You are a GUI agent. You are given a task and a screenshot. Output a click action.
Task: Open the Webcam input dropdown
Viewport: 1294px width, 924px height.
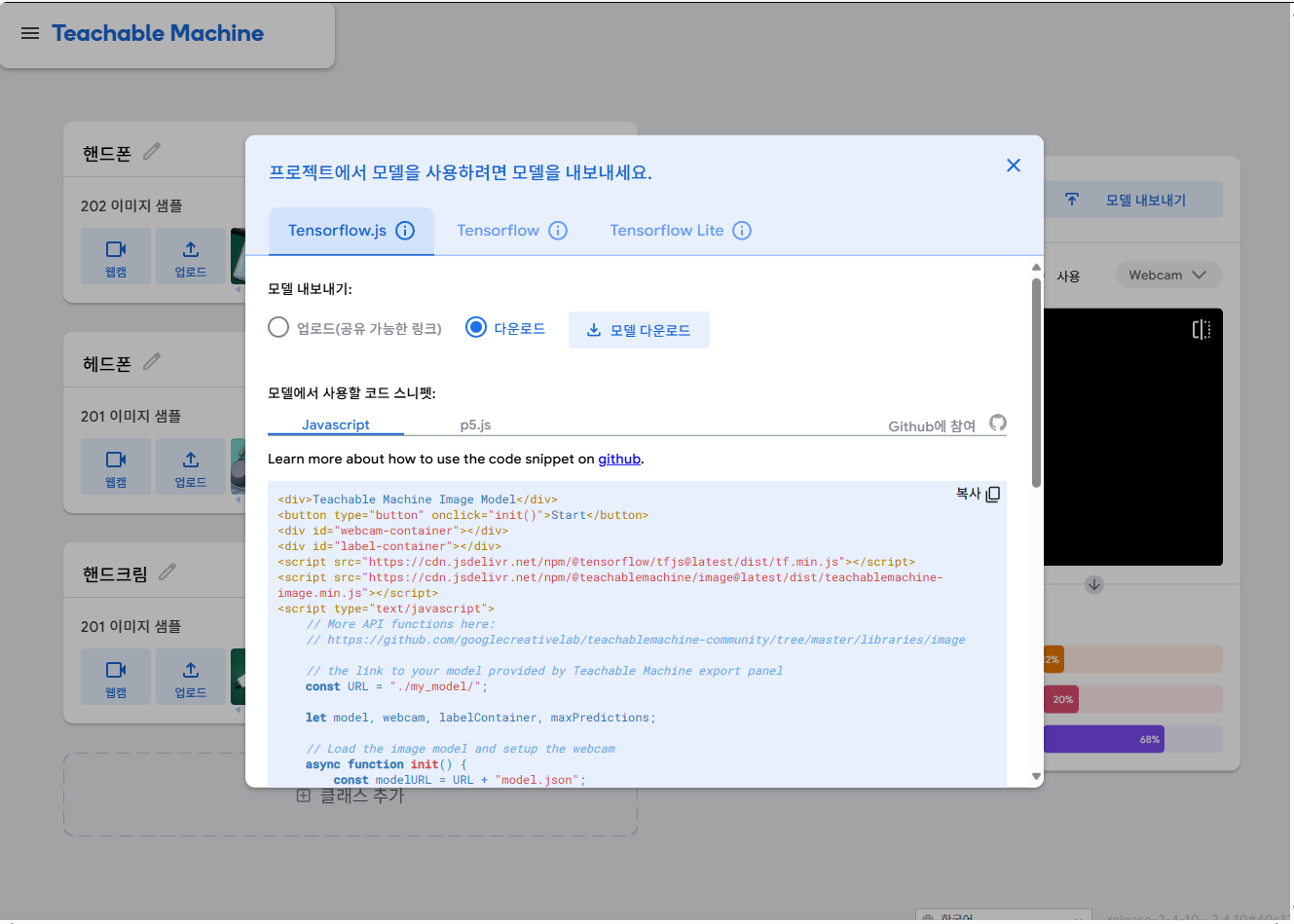pos(1168,276)
